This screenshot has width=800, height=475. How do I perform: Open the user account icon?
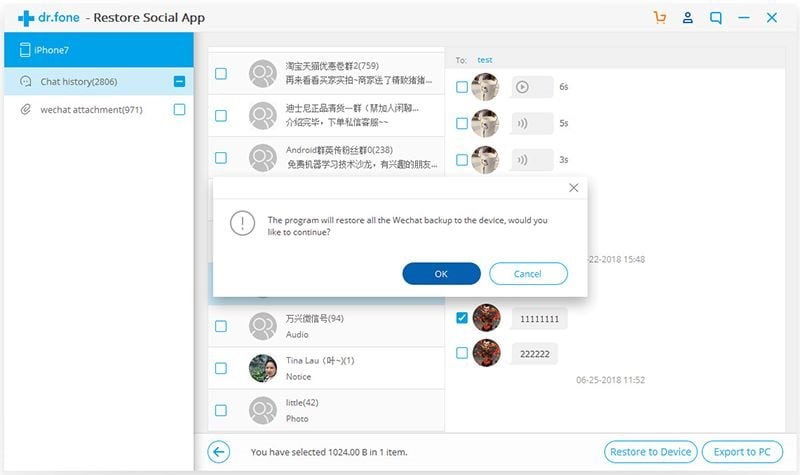688,18
